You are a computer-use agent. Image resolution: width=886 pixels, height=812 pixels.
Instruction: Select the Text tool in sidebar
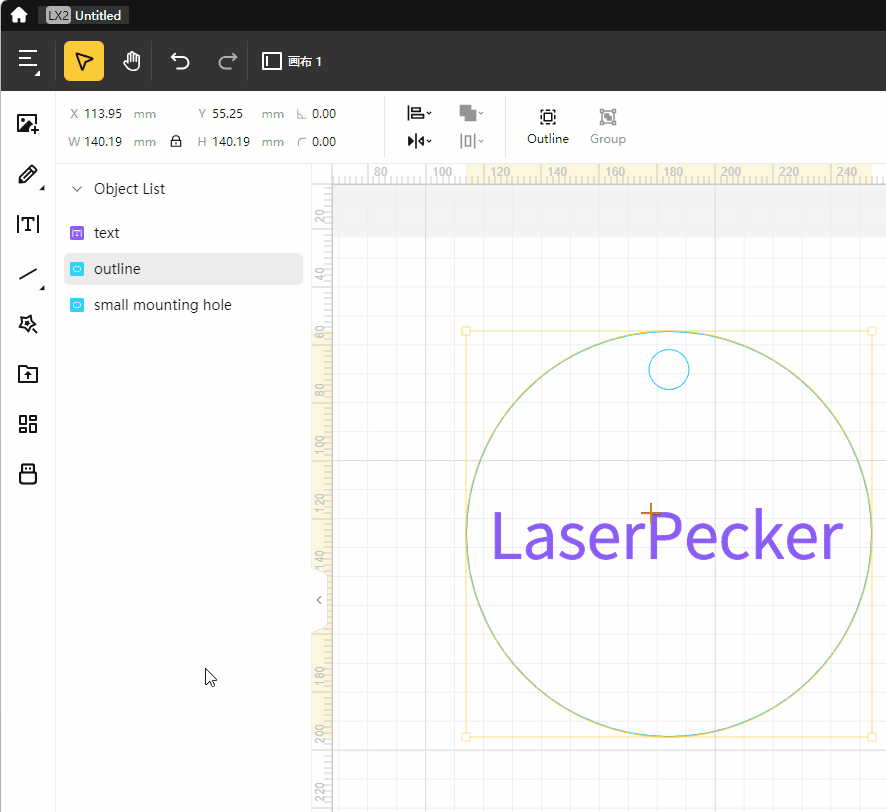pos(28,224)
